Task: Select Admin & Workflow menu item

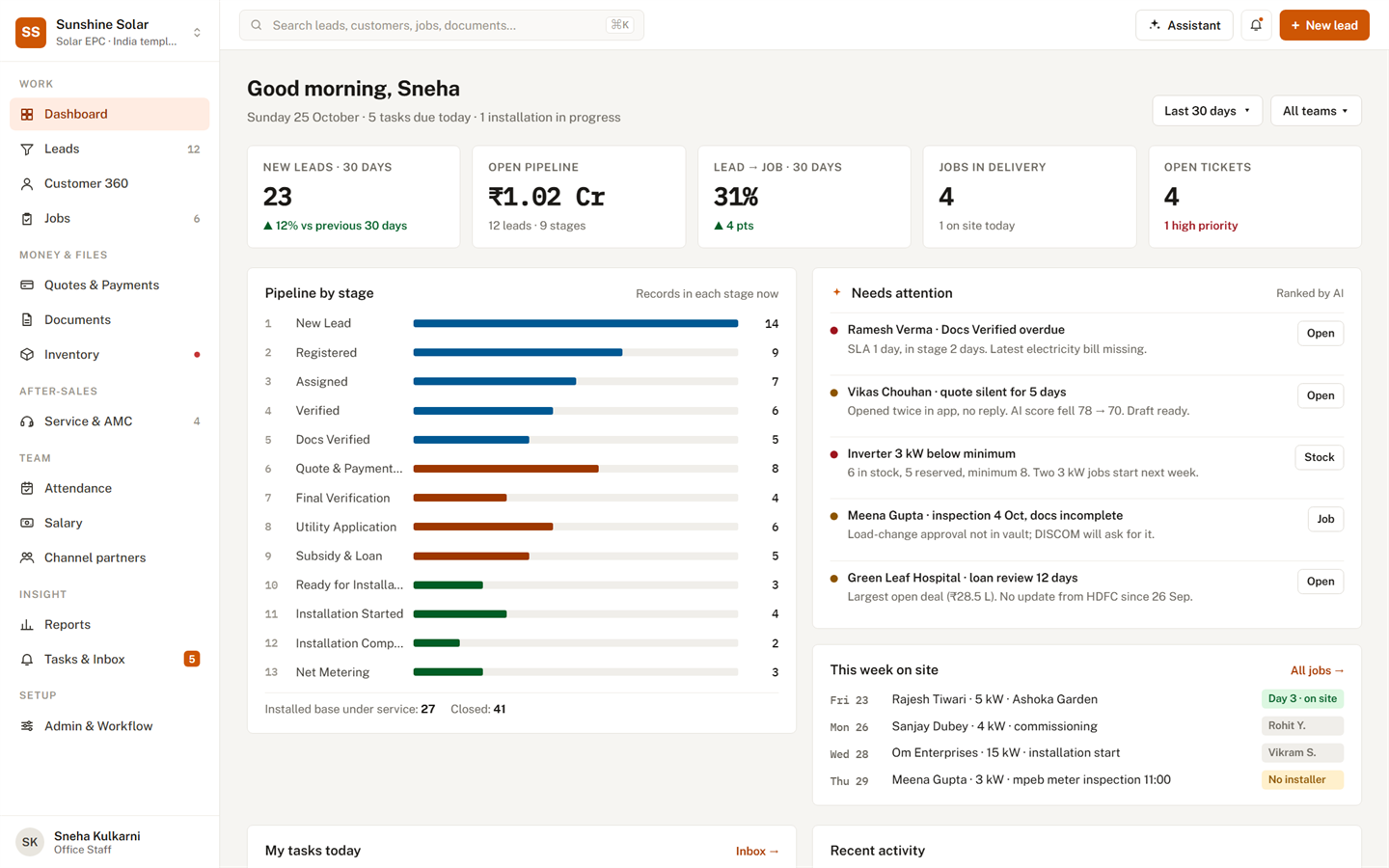Action: point(109,726)
